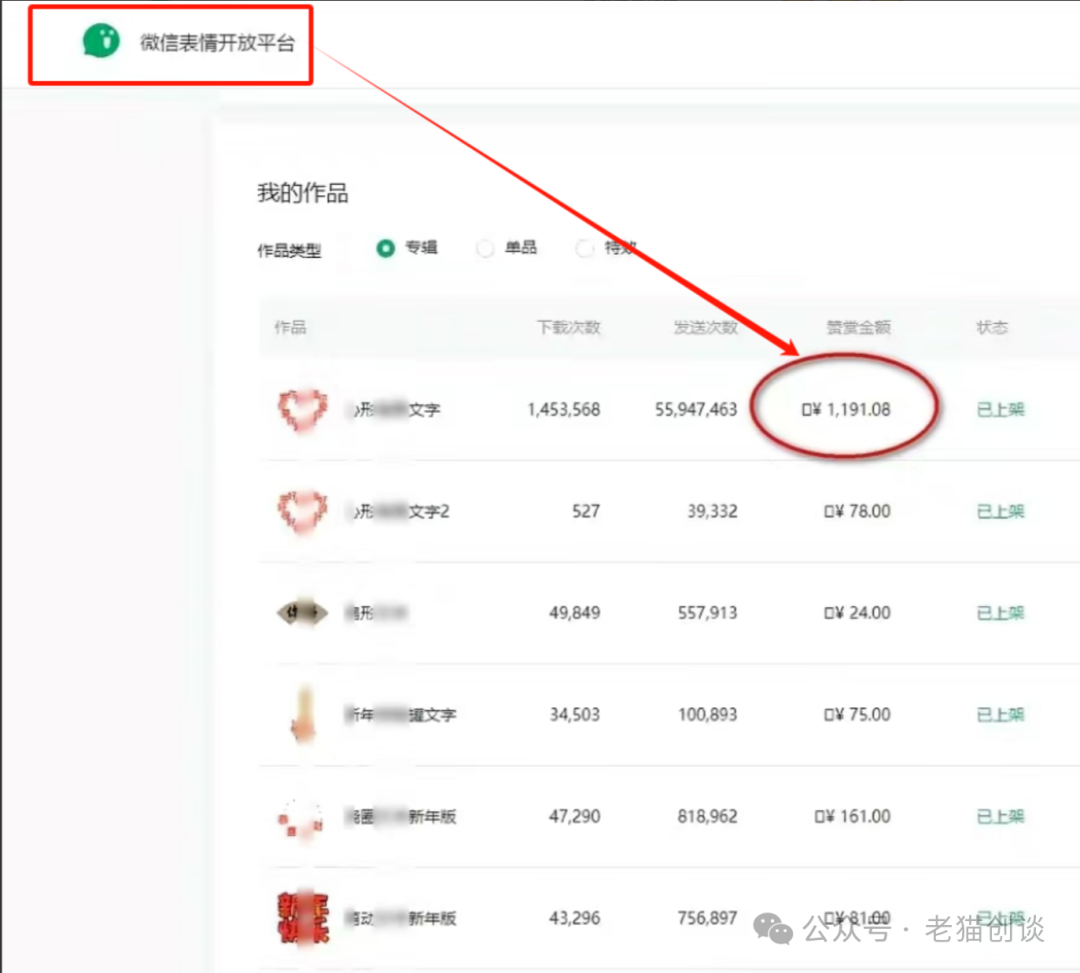Click the 赞赏金额 column header
The height and width of the screenshot is (973, 1080).
pyautogui.click(x=858, y=327)
